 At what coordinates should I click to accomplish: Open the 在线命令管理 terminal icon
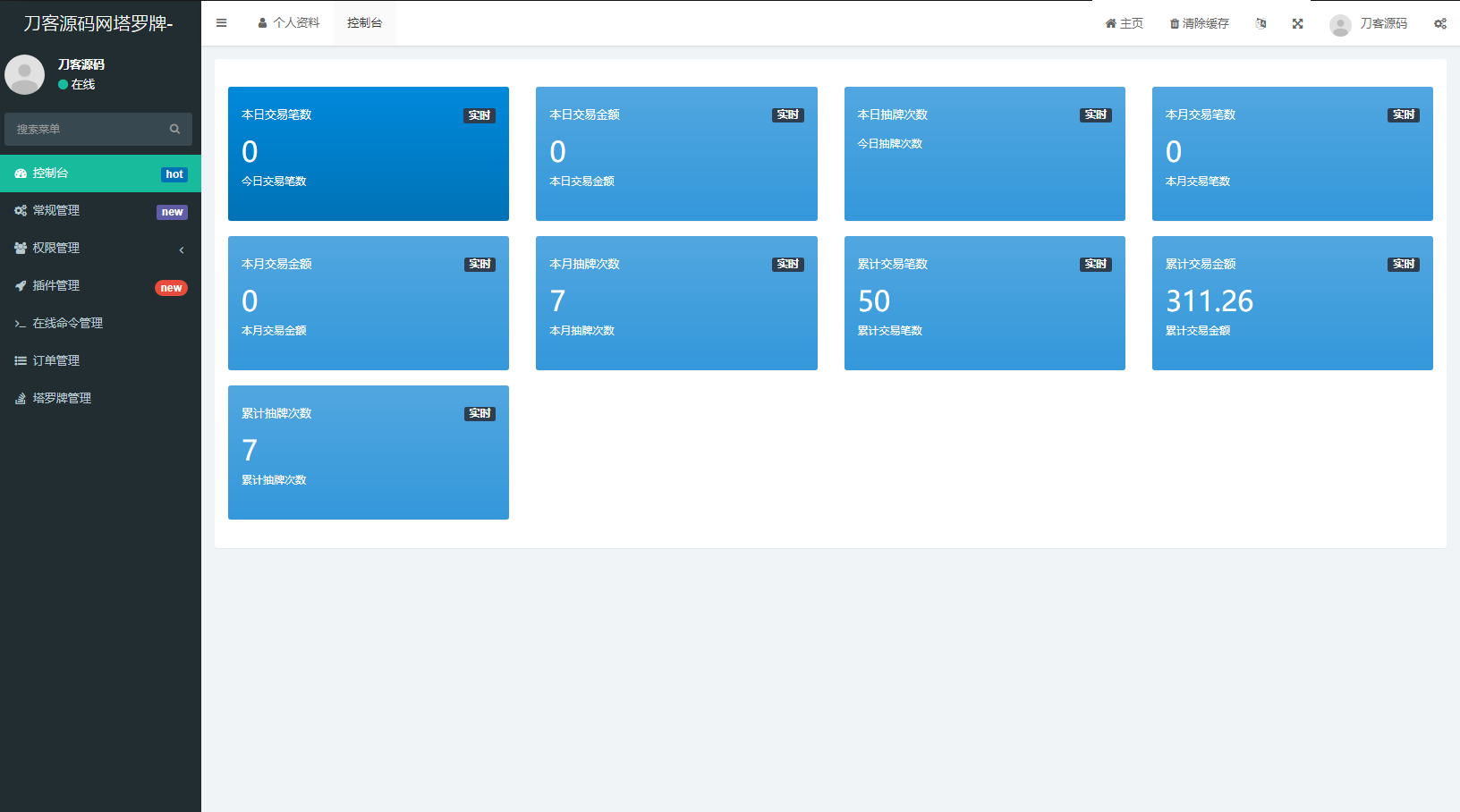tap(21, 323)
